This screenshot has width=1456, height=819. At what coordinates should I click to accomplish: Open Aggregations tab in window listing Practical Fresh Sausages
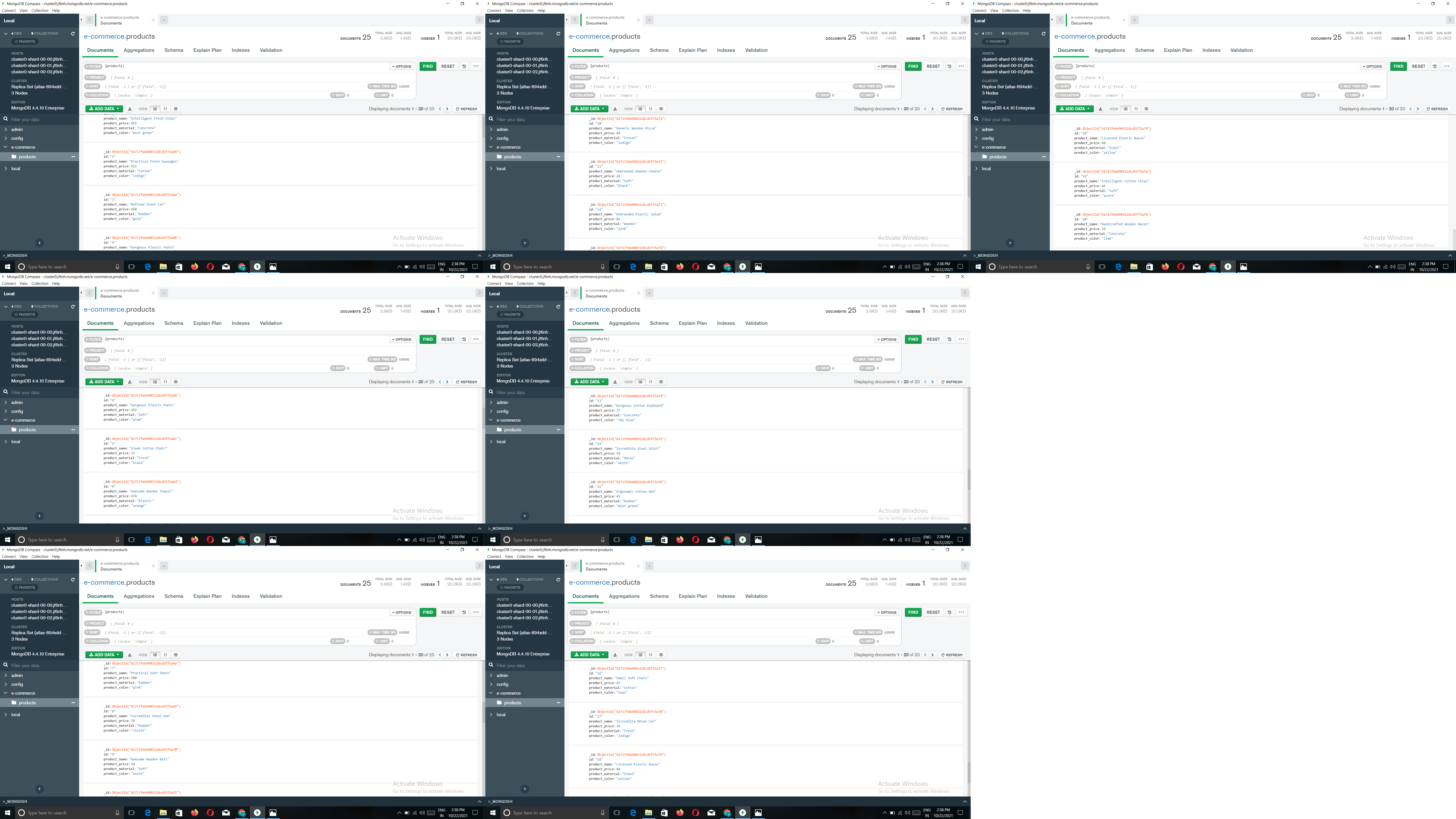coord(139,50)
